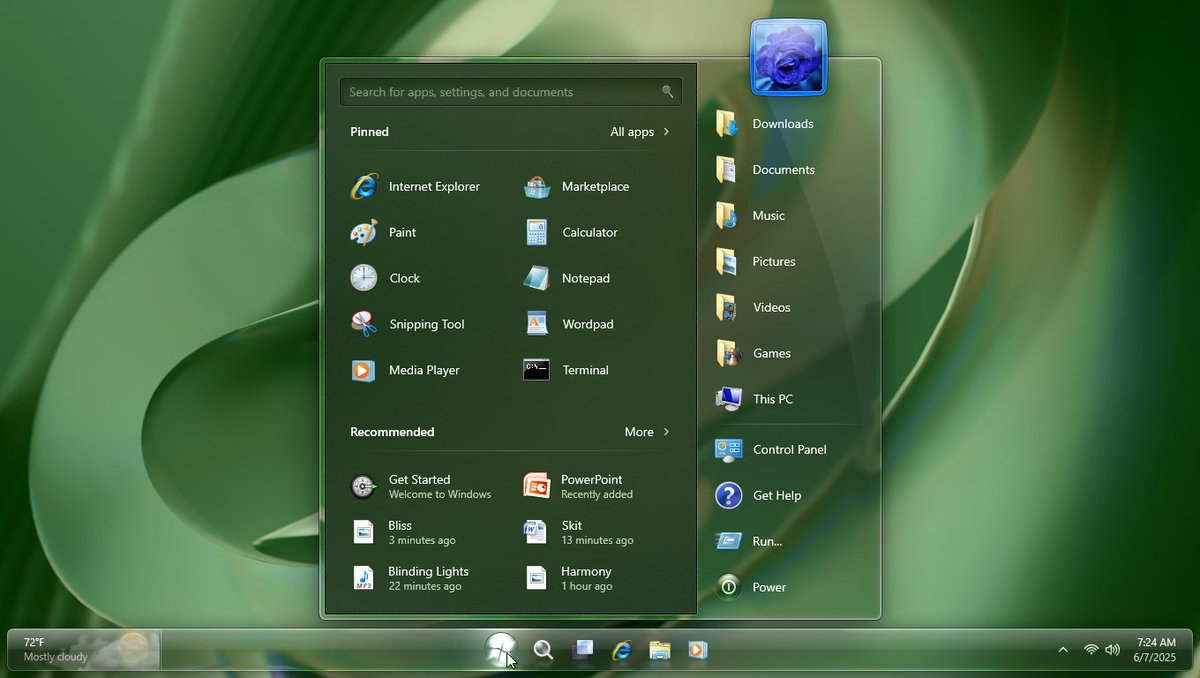The image size is (1200, 678).
Task: Open the Run dialog
Action: [x=749, y=541]
